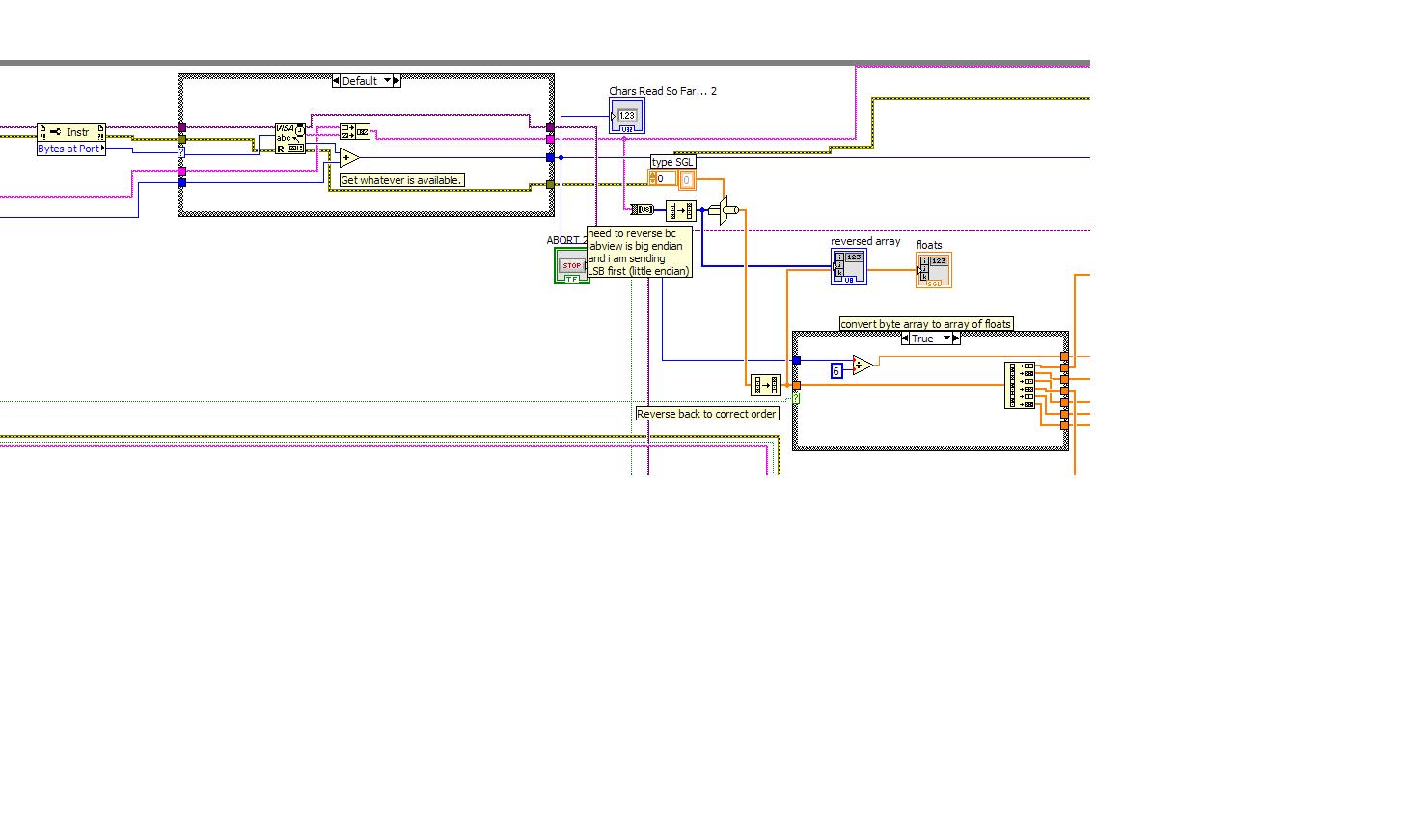Click the 'Get whatever is available.' comment
Screen dimensions: 1424x840
click(x=401, y=180)
